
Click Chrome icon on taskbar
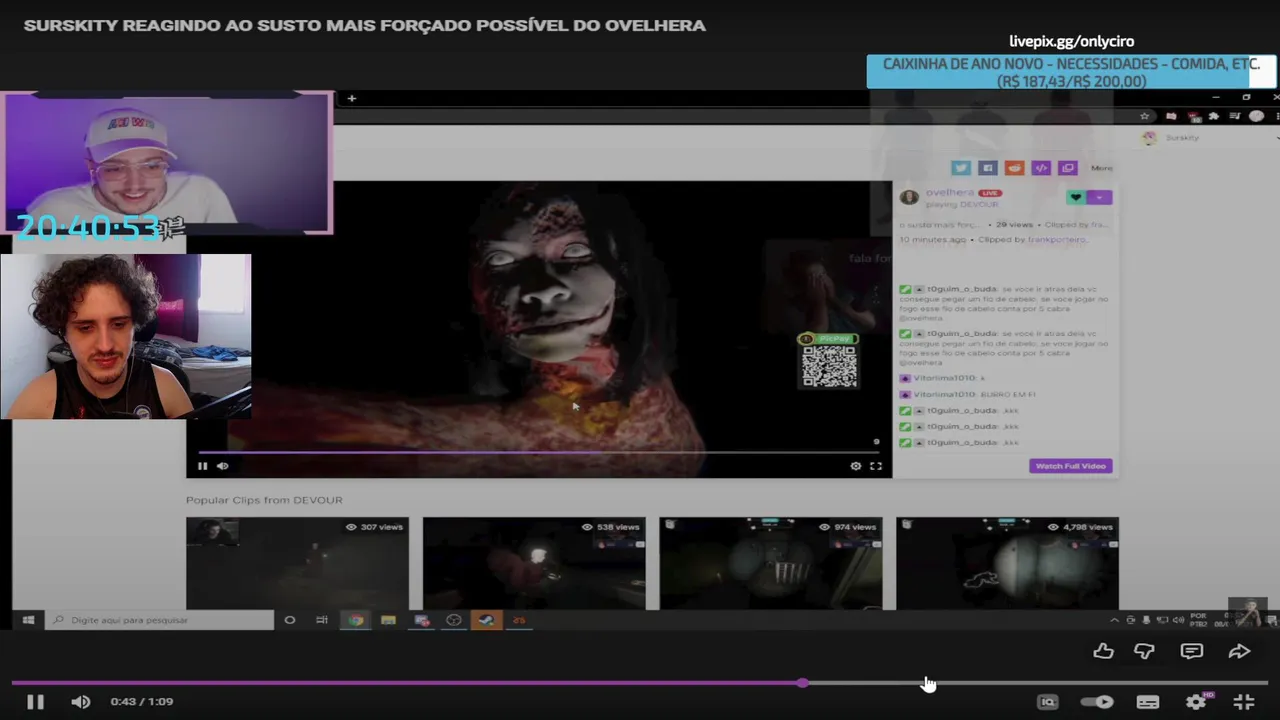click(356, 620)
